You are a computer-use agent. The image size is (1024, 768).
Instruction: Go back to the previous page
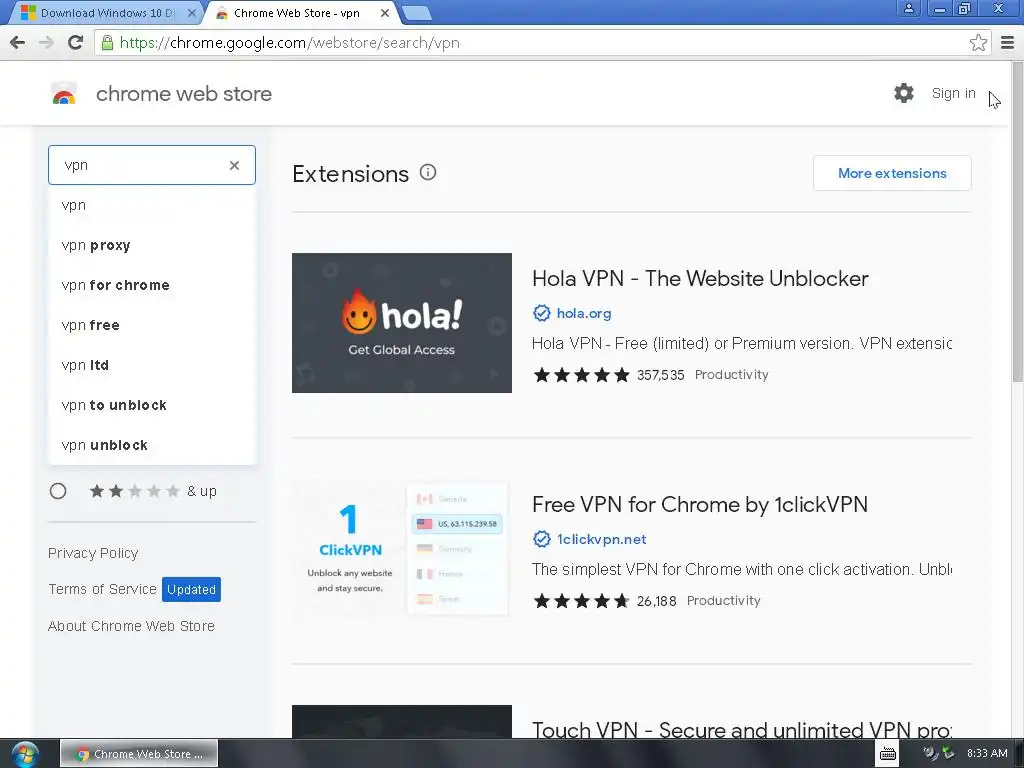pyautogui.click(x=18, y=42)
